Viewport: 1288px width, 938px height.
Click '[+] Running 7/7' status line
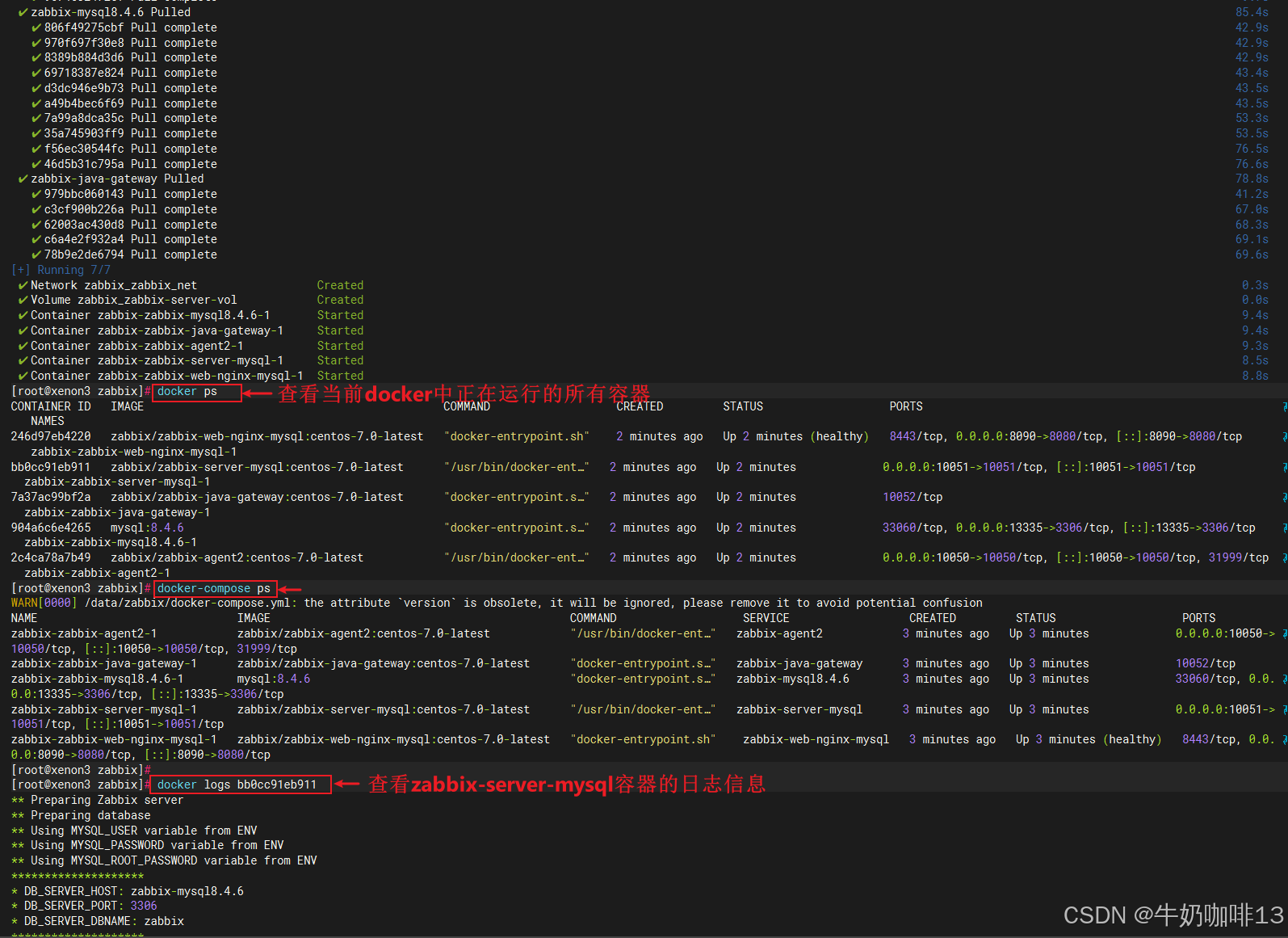[x=61, y=270]
